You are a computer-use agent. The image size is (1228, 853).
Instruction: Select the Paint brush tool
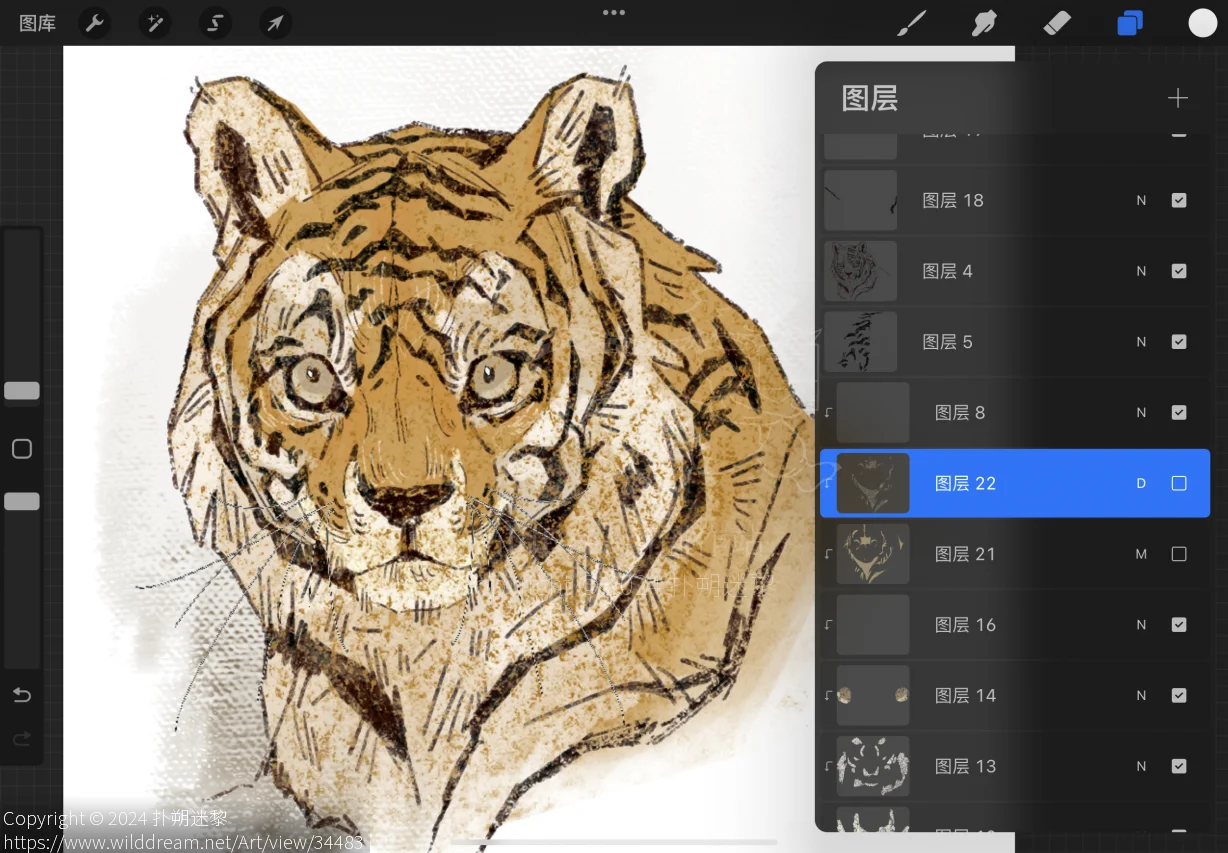[x=912, y=23]
